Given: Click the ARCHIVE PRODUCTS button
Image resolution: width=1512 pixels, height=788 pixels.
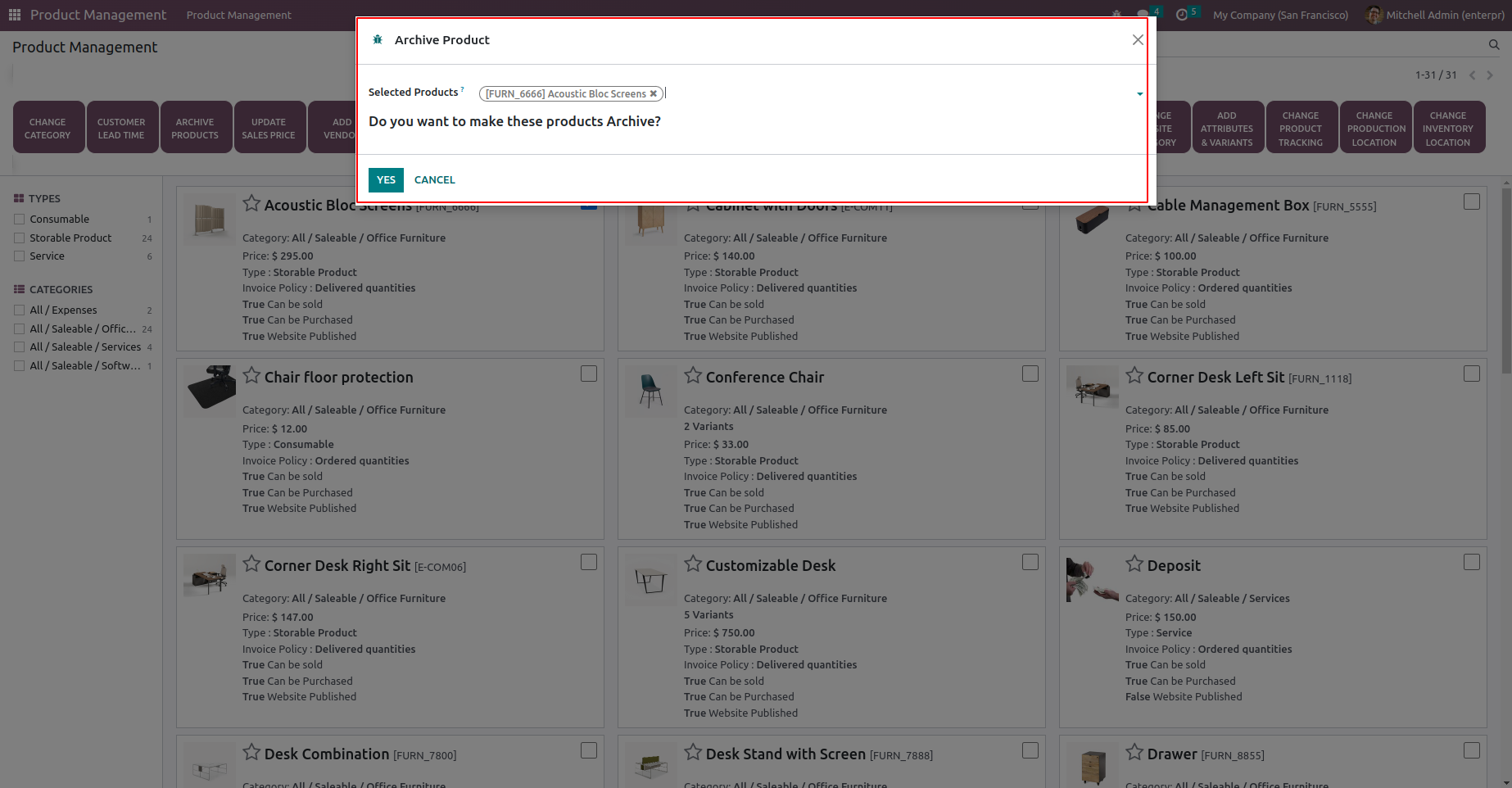Looking at the screenshot, I should pos(195,128).
